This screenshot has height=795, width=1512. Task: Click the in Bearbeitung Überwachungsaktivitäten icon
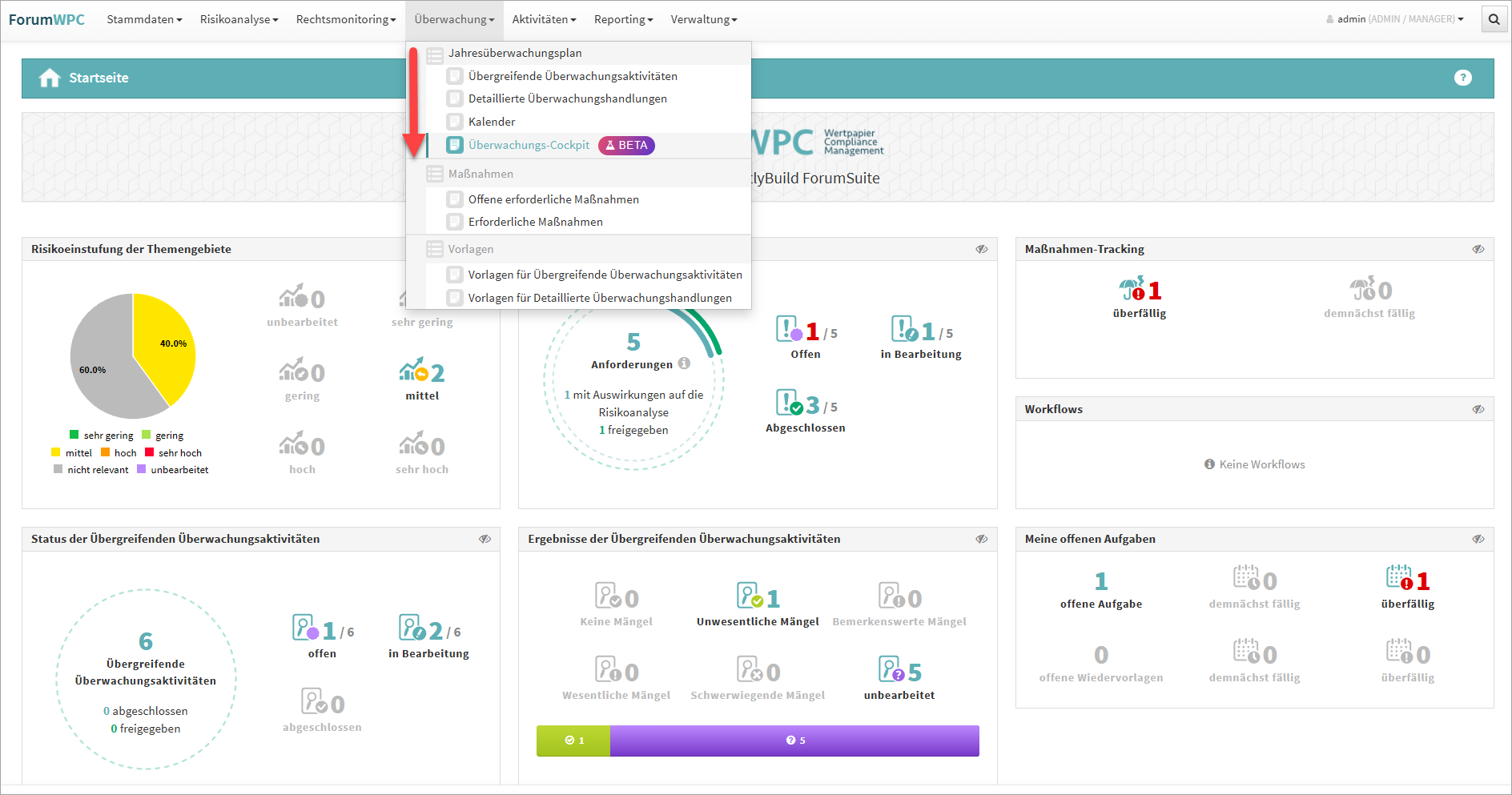pos(412,628)
